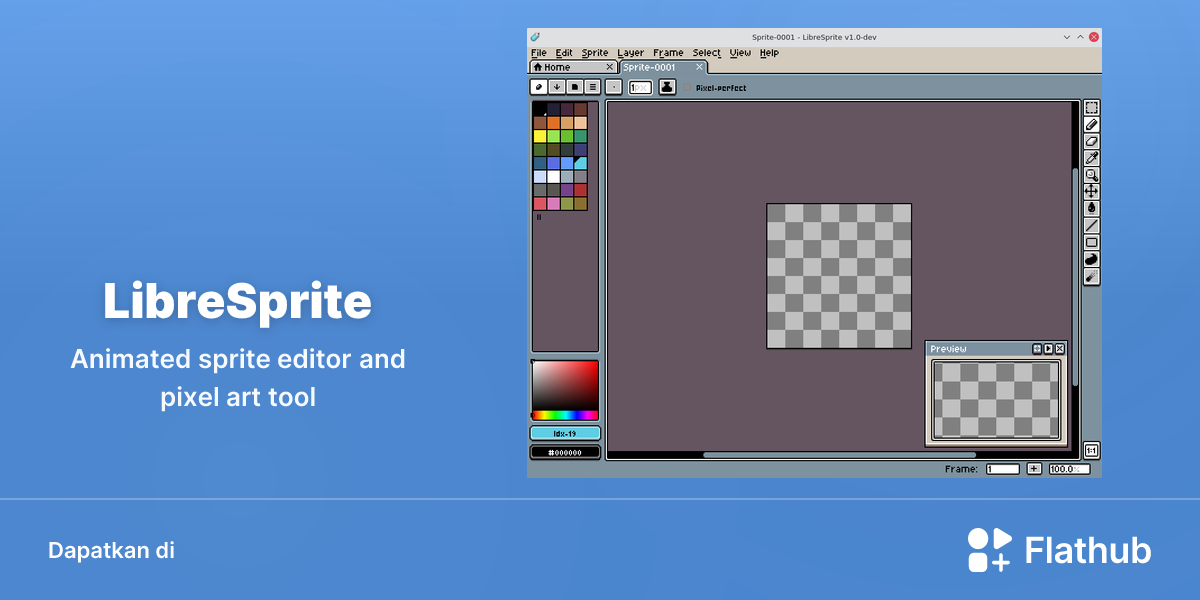
Task: Click the LibreSprite title bar app icon
Action: [535, 37]
